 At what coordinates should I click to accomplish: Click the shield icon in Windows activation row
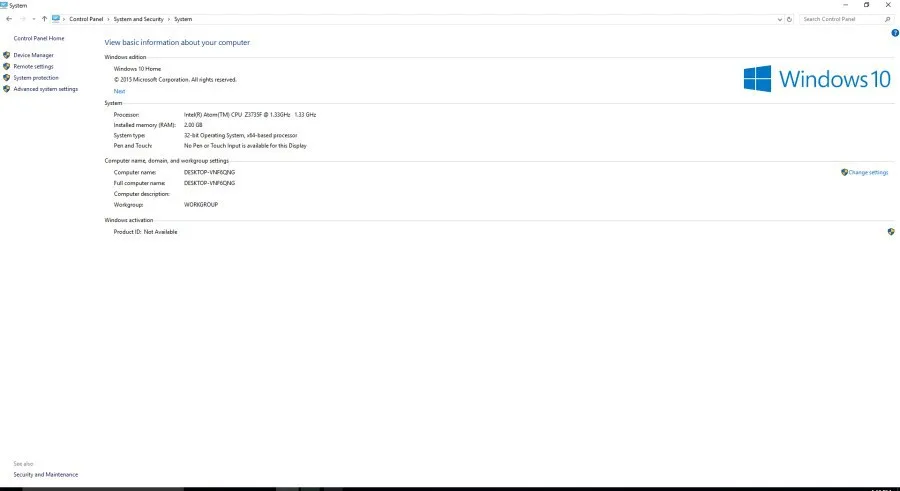(891, 232)
